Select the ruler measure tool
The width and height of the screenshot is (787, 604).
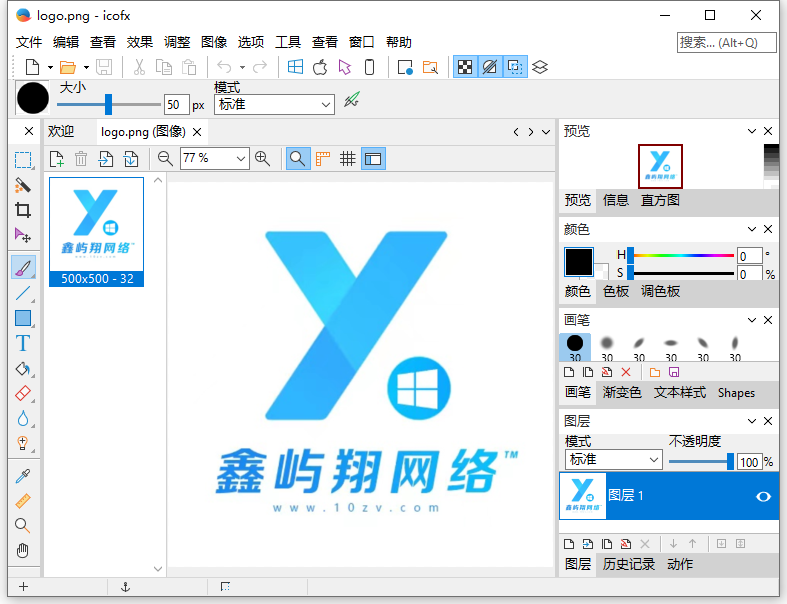point(23,501)
